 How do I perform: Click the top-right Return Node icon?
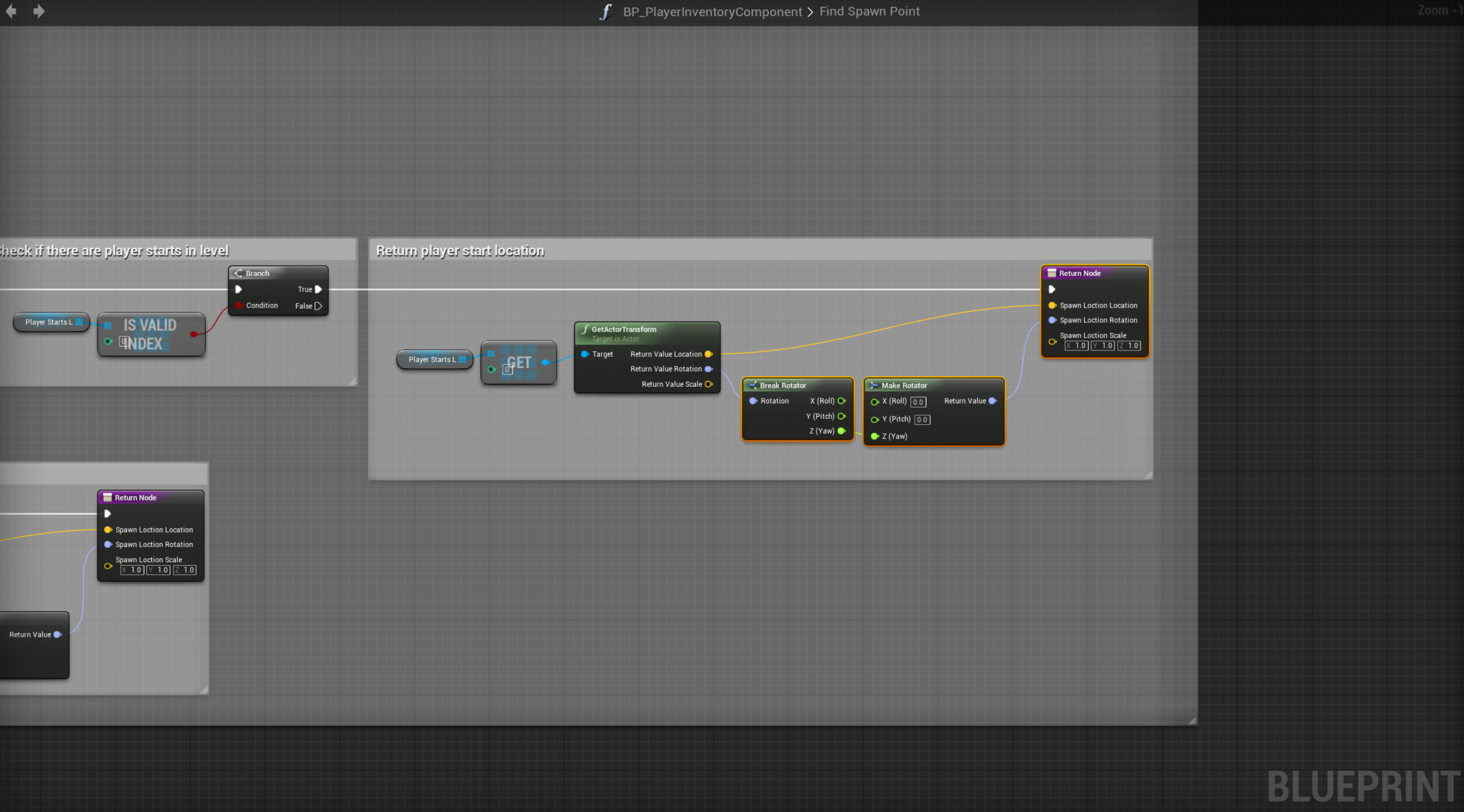tap(1052, 274)
